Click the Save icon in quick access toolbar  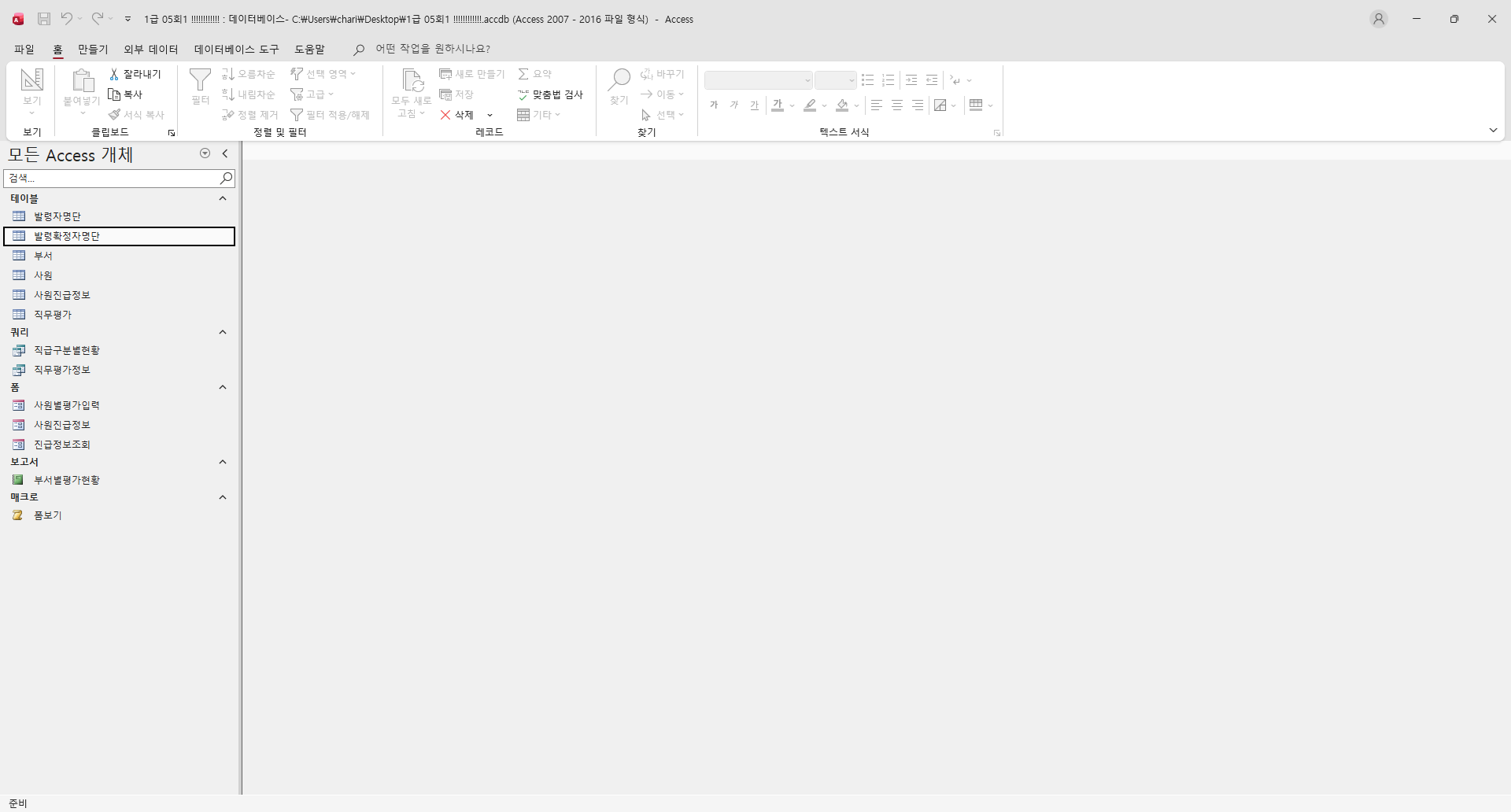point(44,19)
